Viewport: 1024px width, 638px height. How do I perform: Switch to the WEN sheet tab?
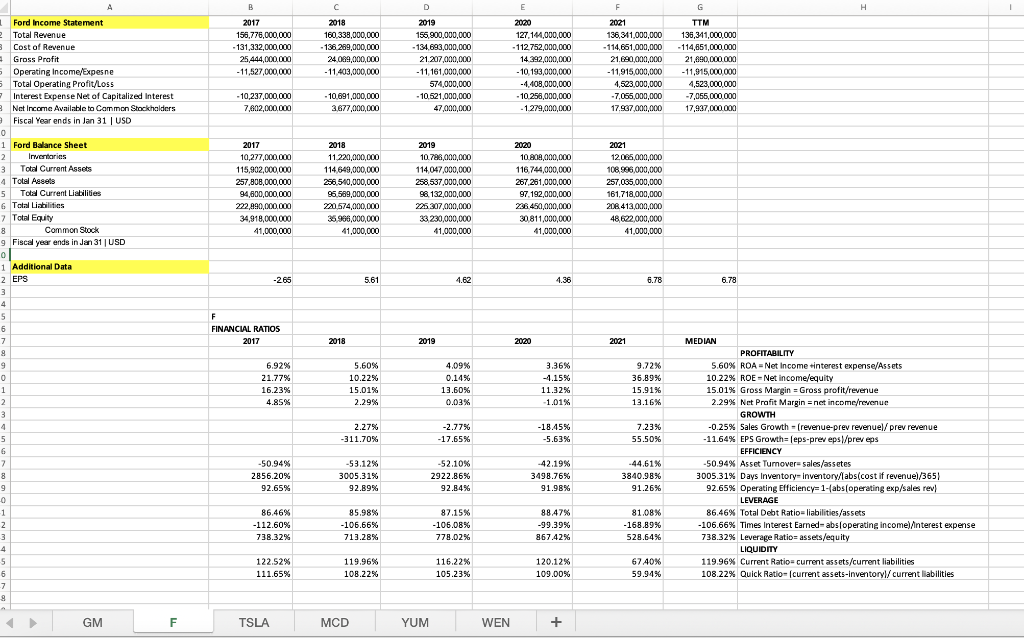[495, 621]
